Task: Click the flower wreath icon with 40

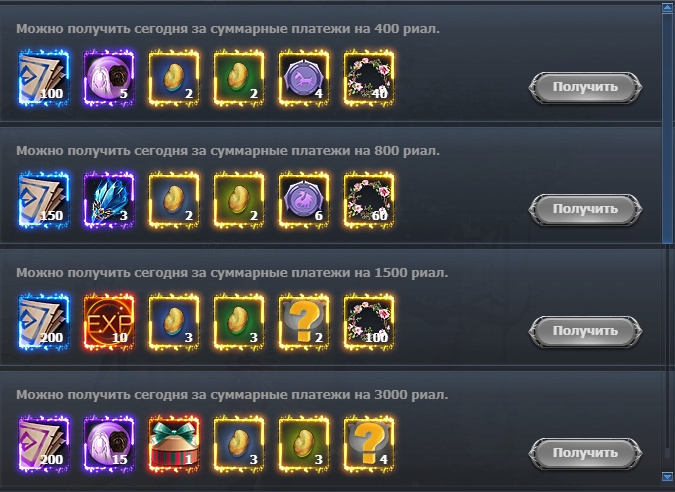Action: (x=369, y=78)
